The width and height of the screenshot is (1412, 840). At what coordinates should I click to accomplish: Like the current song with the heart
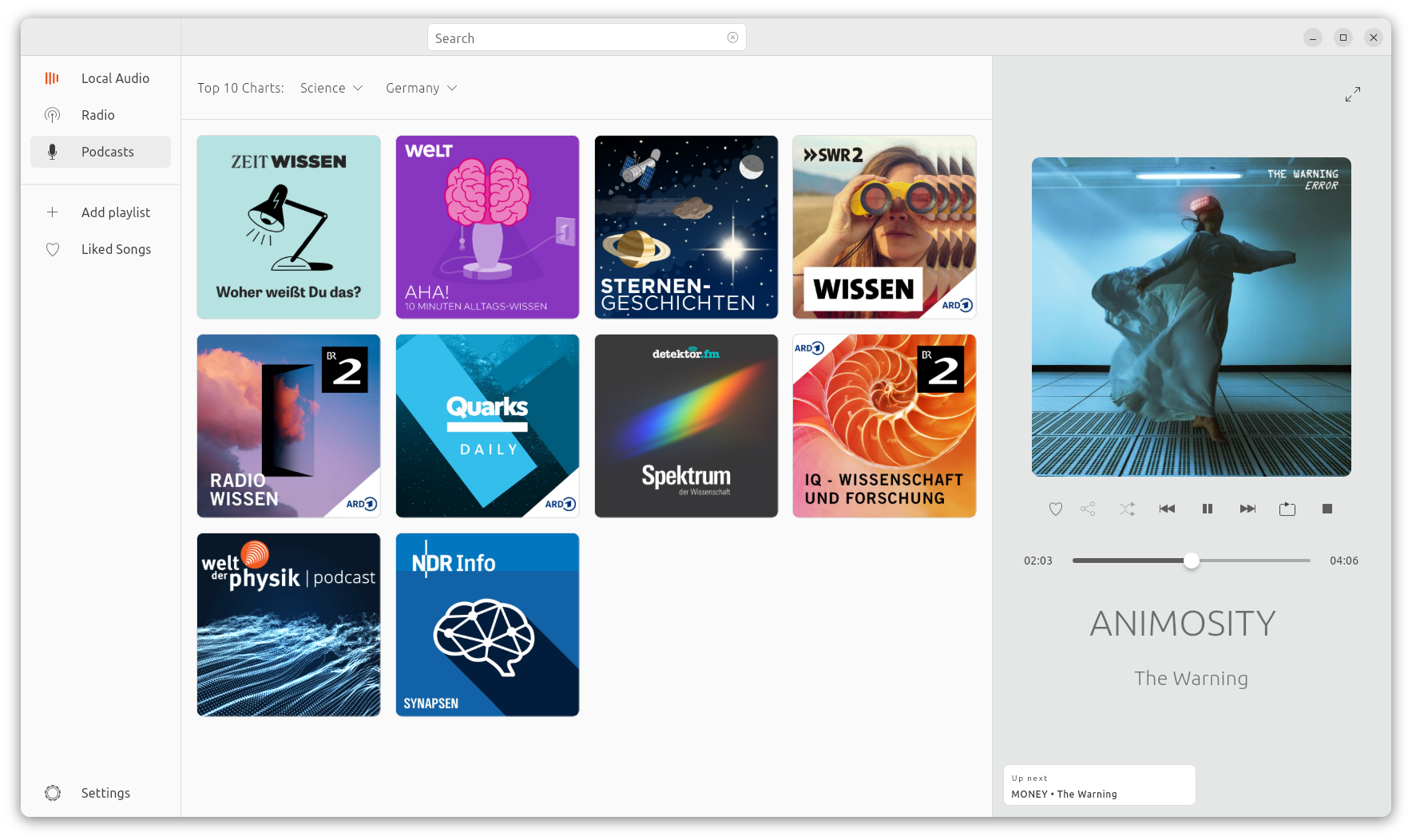[x=1056, y=509]
